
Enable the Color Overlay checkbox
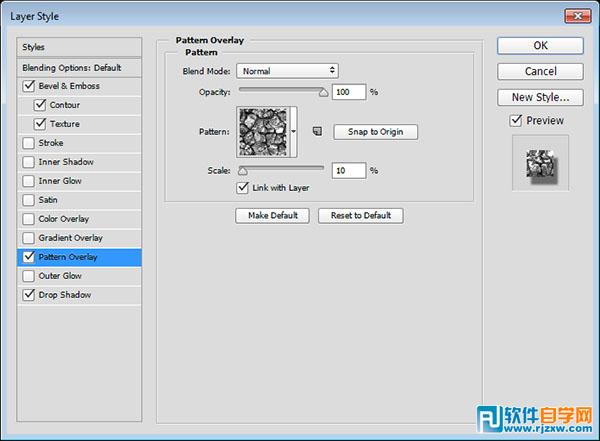pyautogui.click(x=29, y=219)
